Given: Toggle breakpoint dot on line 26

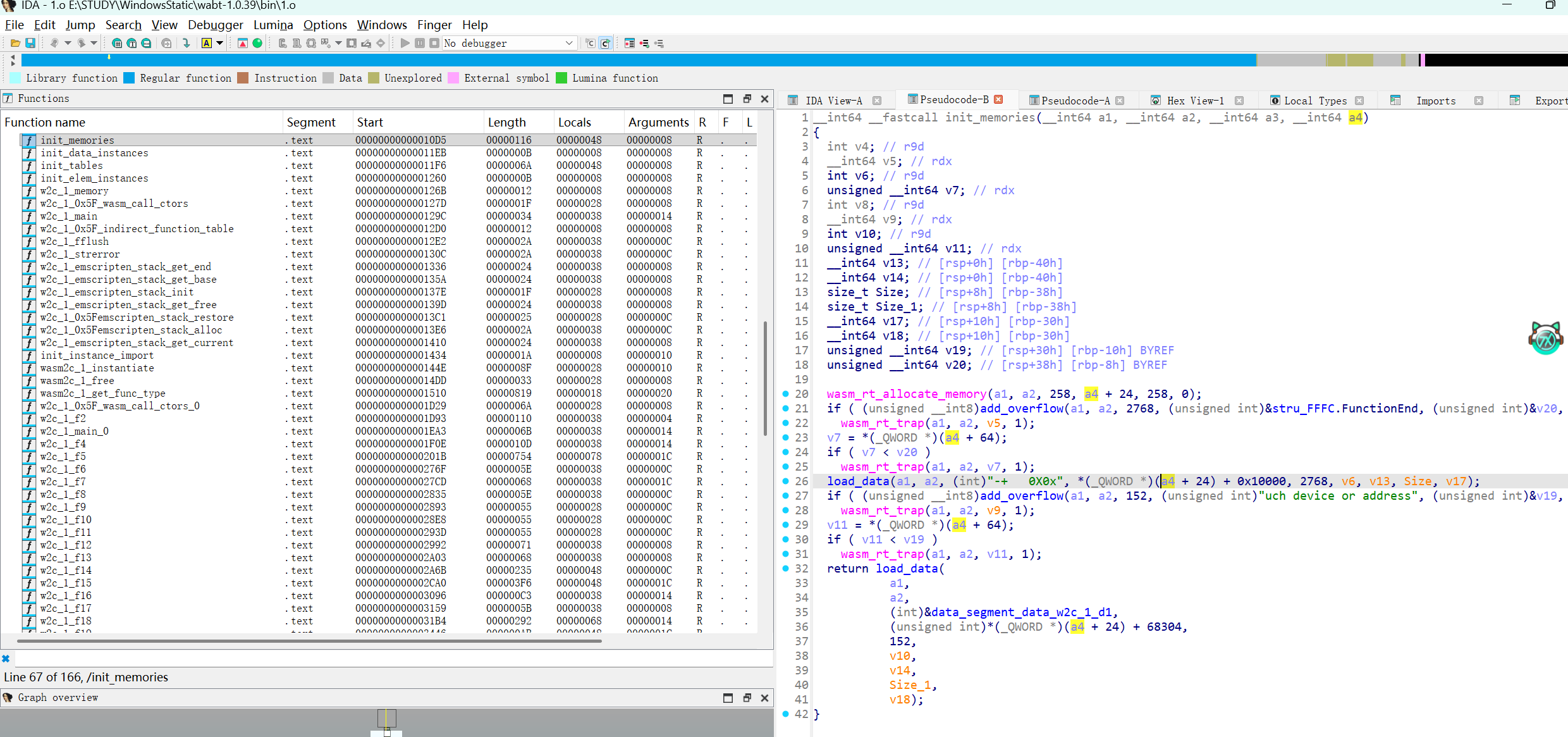Looking at the screenshot, I should tap(786, 481).
